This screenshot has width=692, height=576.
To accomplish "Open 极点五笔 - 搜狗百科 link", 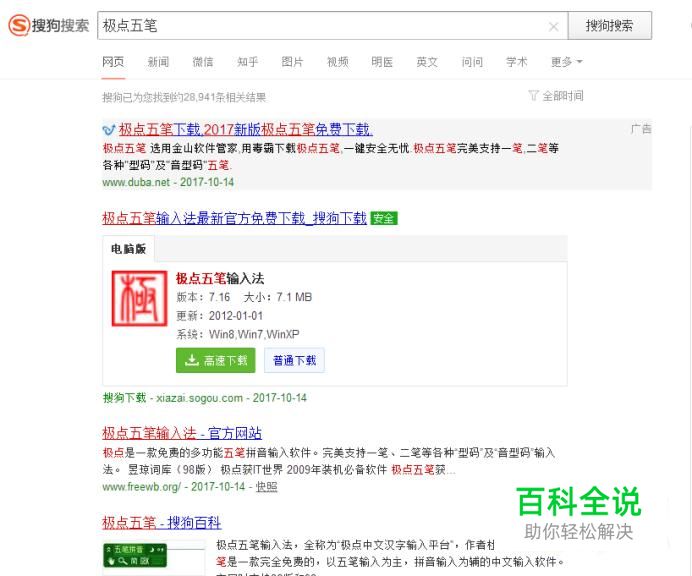I will pyautogui.click(x=162, y=523).
